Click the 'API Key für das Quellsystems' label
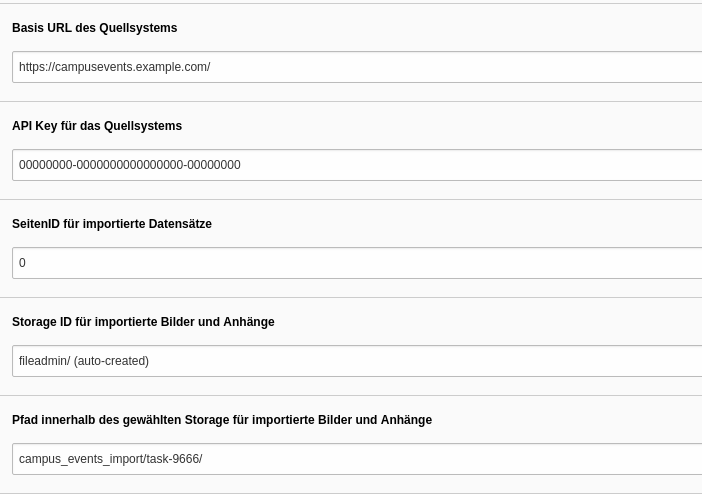 [97, 126]
